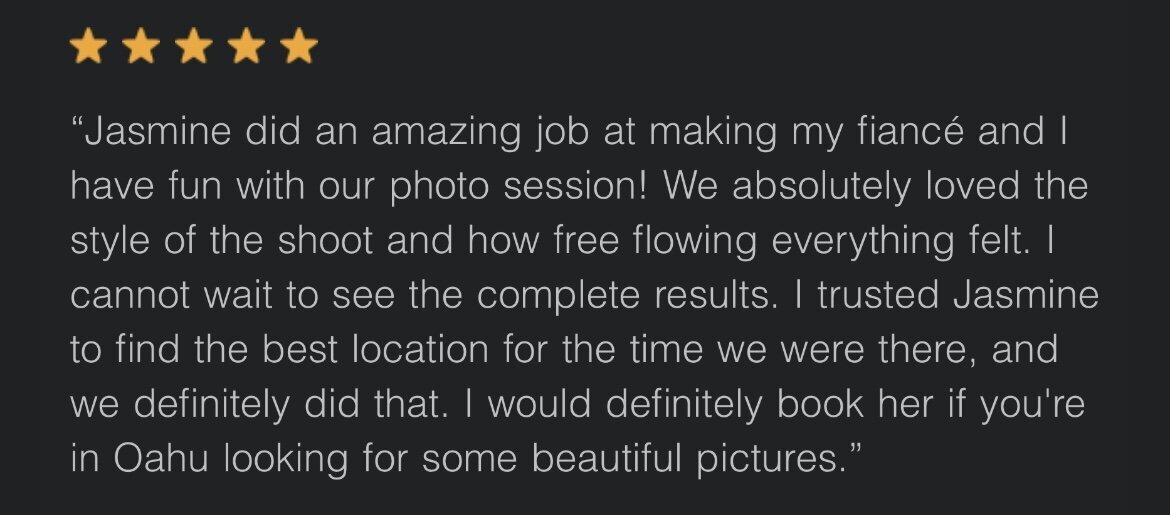
Task: Click the closing quotation mark after 'pictures.'
Action: coord(855,450)
